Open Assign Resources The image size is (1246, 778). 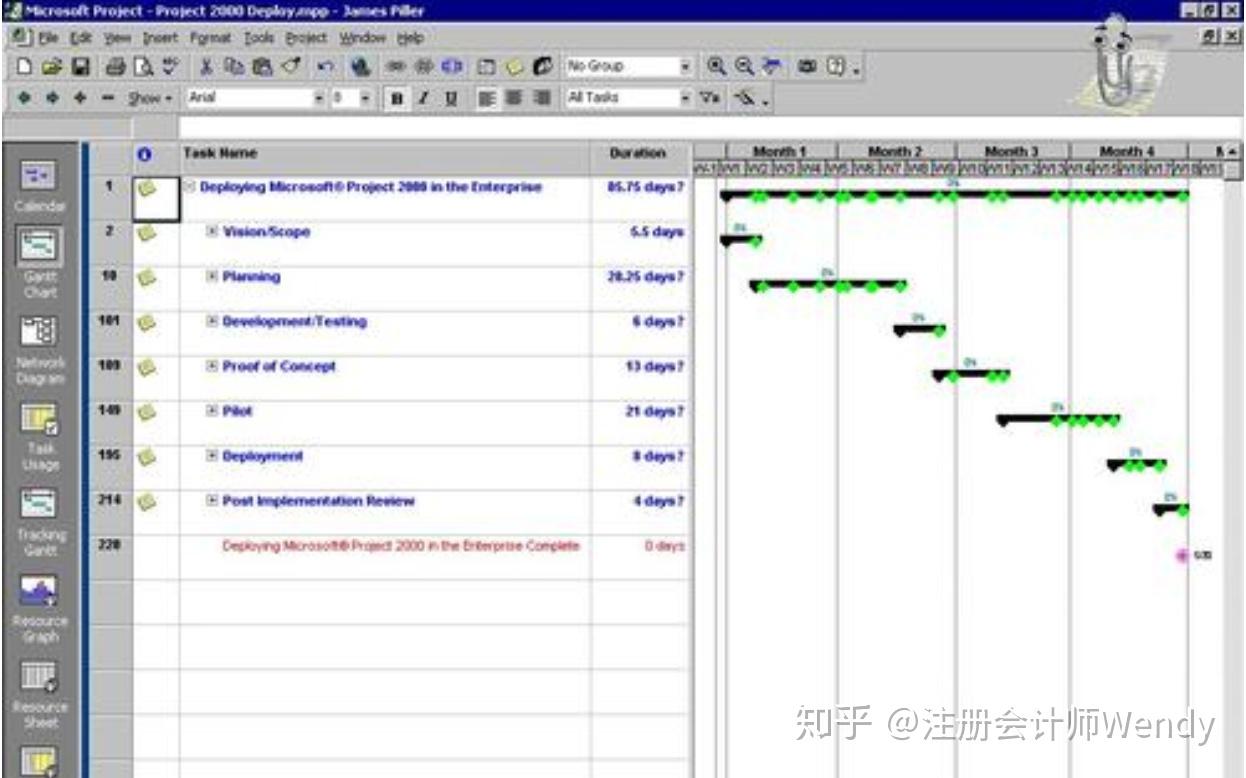544,66
